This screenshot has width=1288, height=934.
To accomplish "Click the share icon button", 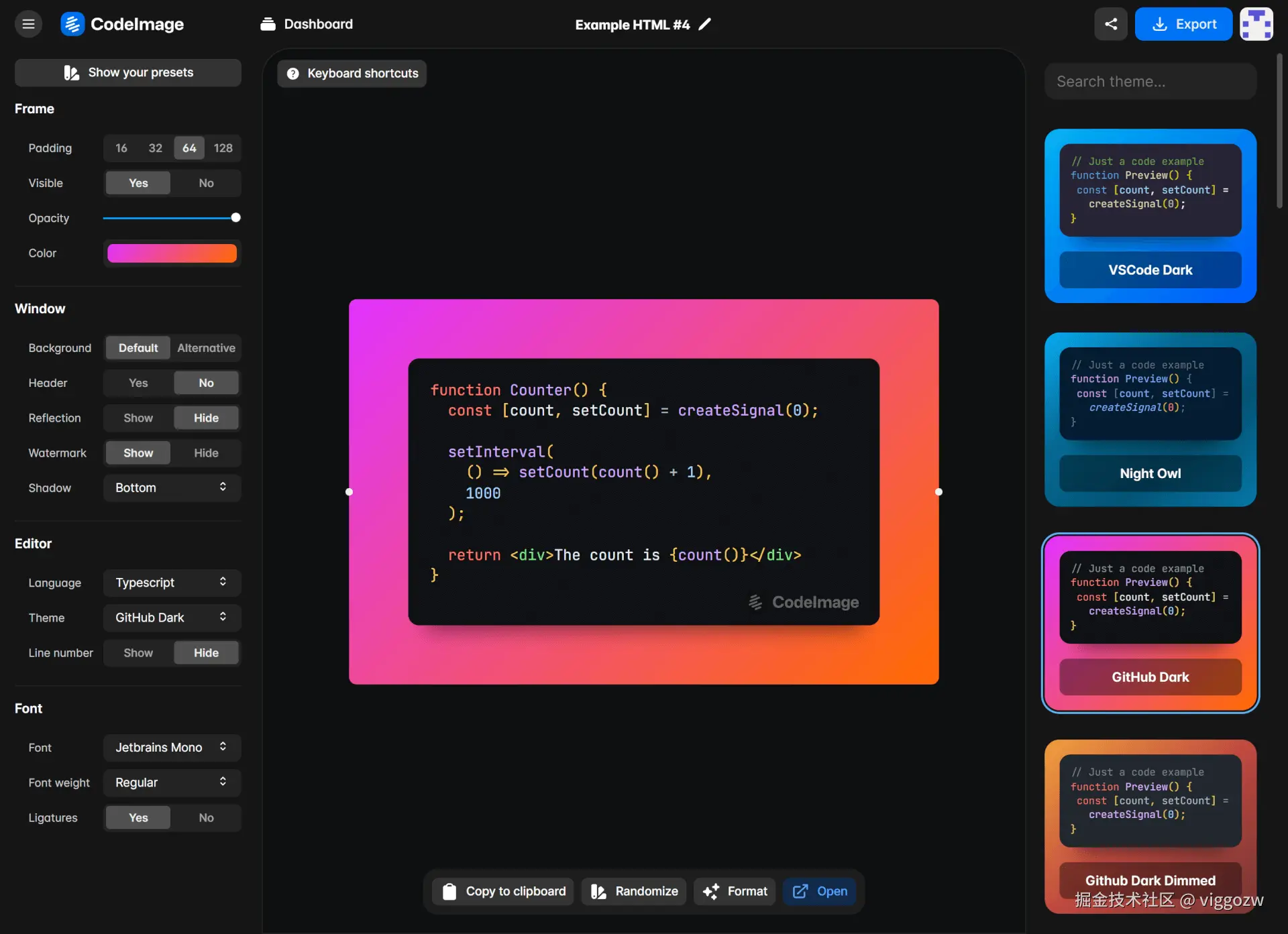I will coord(1111,24).
